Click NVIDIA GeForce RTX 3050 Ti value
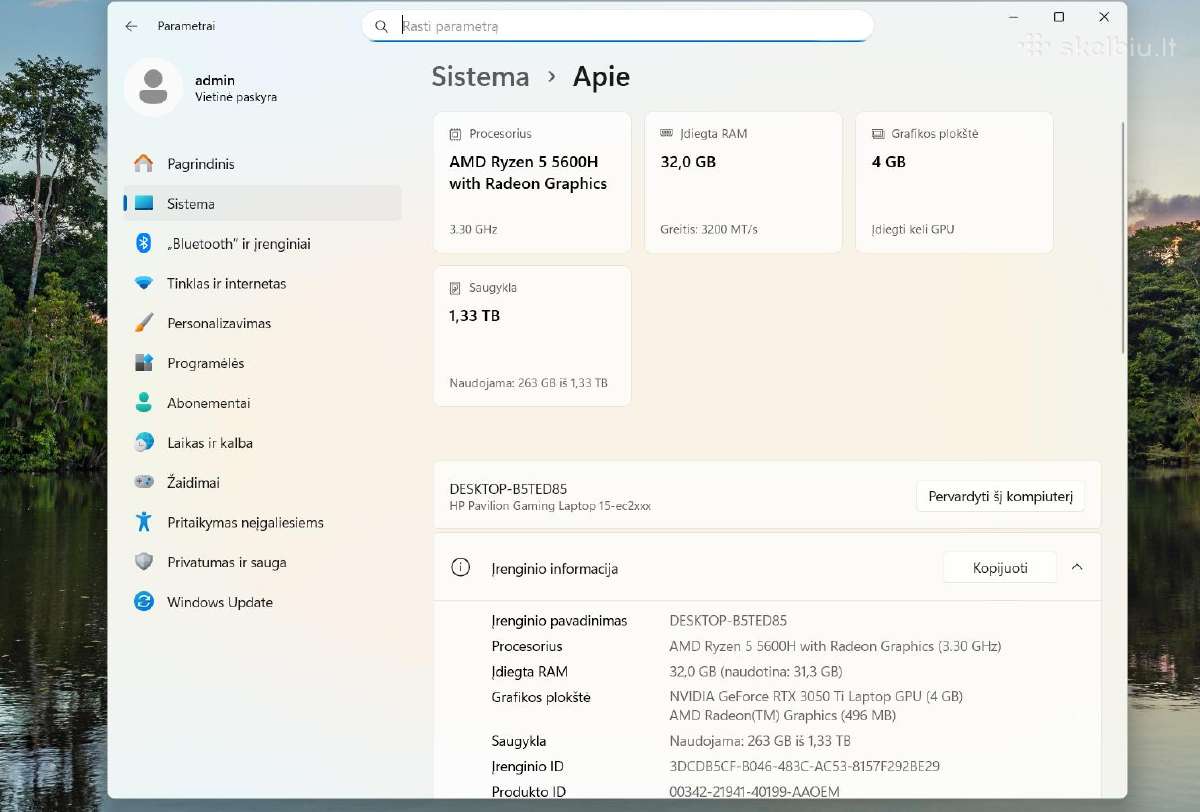This screenshot has height=812, width=1200. click(x=816, y=696)
